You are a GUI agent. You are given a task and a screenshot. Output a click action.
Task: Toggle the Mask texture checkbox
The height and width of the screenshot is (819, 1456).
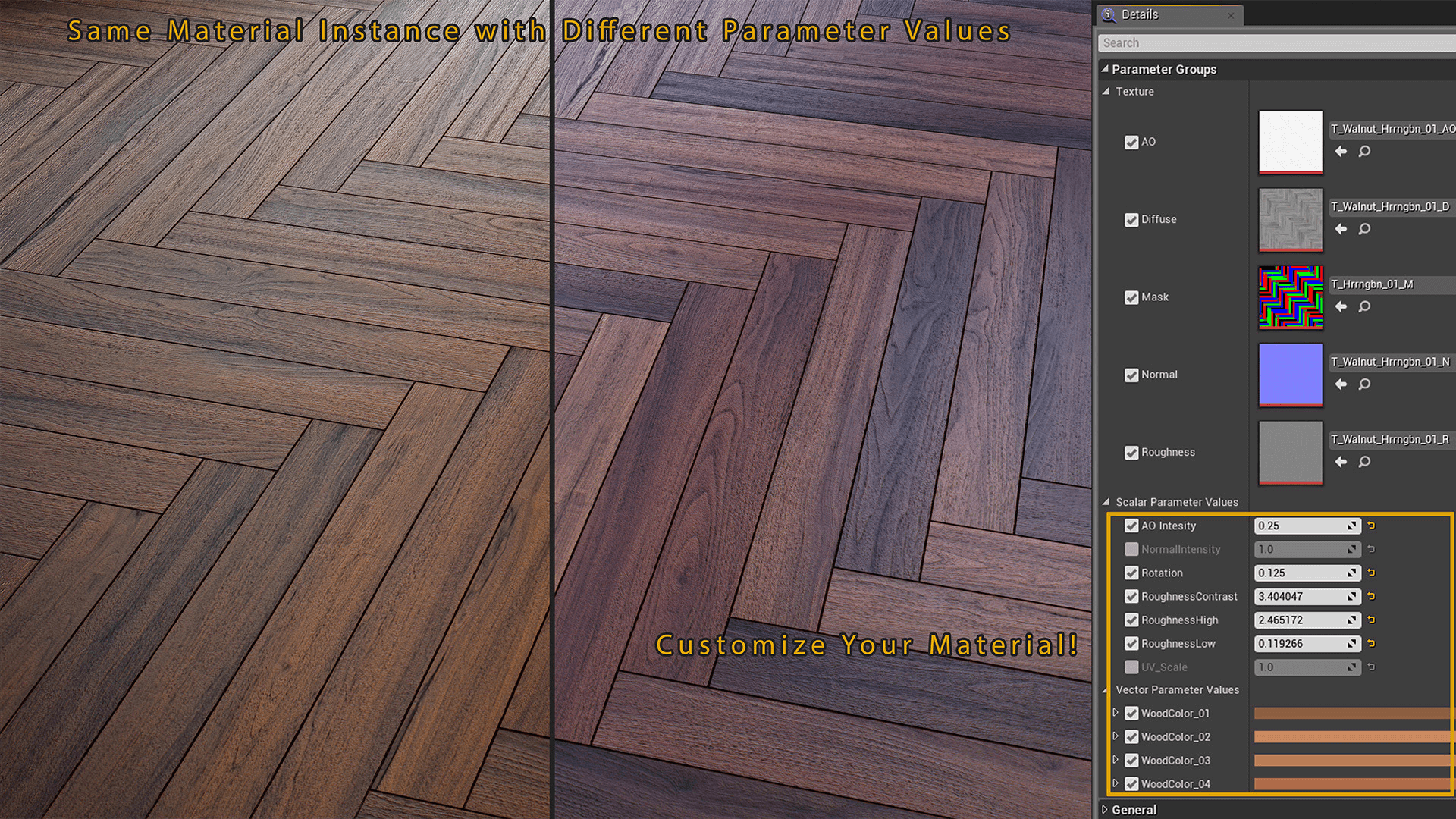tap(1131, 297)
